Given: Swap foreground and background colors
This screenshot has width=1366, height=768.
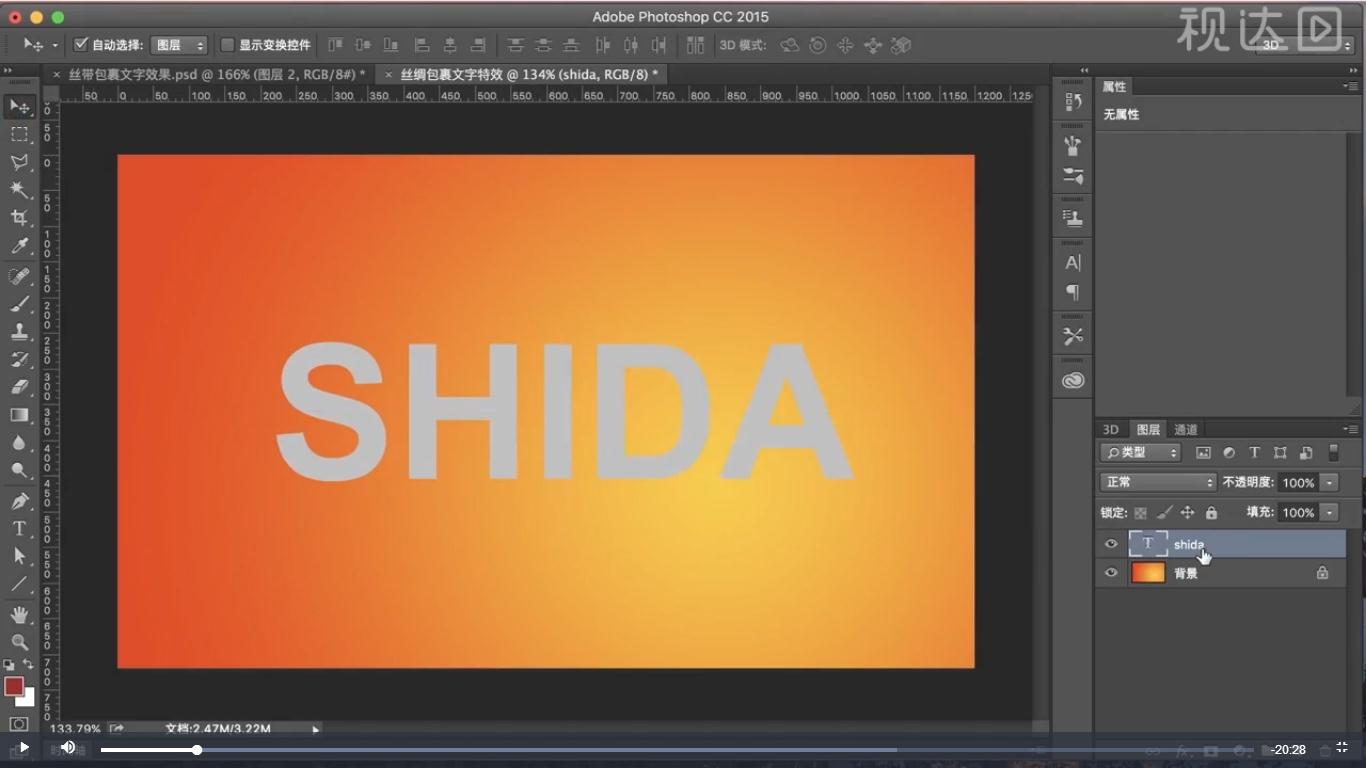Looking at the screenshot, I should 28,665.
